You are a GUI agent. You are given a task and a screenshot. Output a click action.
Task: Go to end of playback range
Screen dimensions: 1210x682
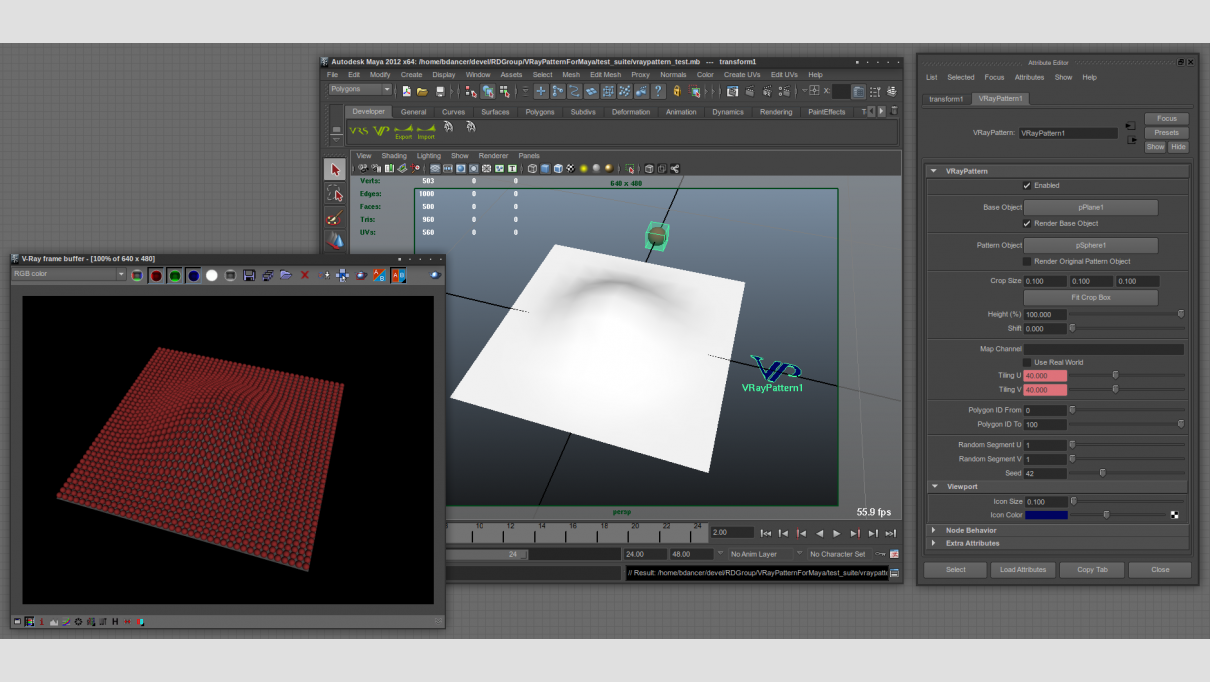(x=890, y=533)
